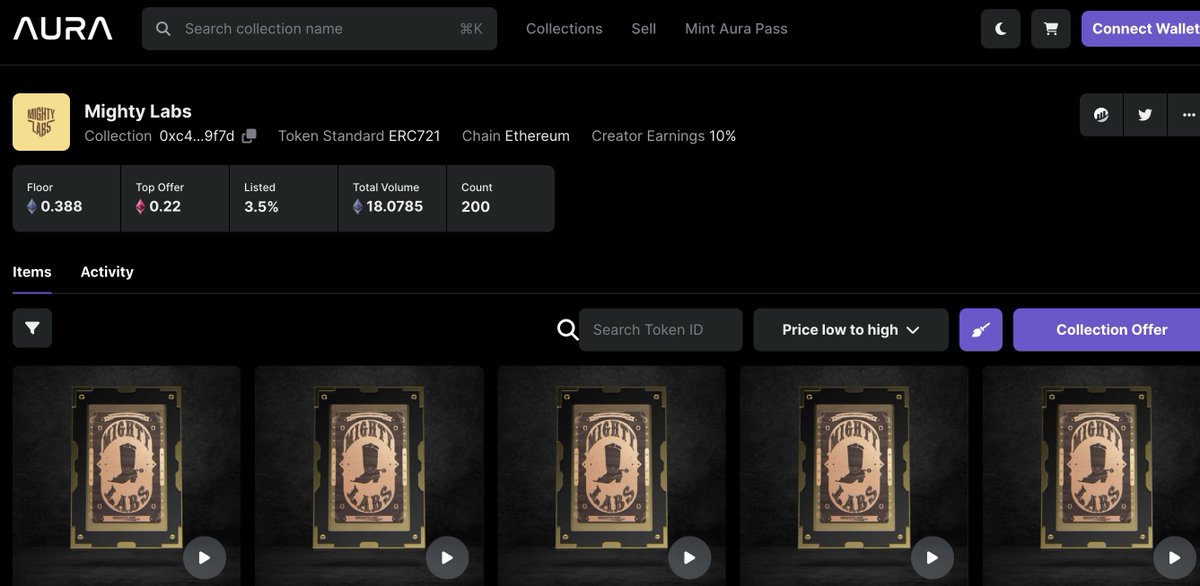
Task: Click the Mighty Labs collection title
Action: click(138, 111)
